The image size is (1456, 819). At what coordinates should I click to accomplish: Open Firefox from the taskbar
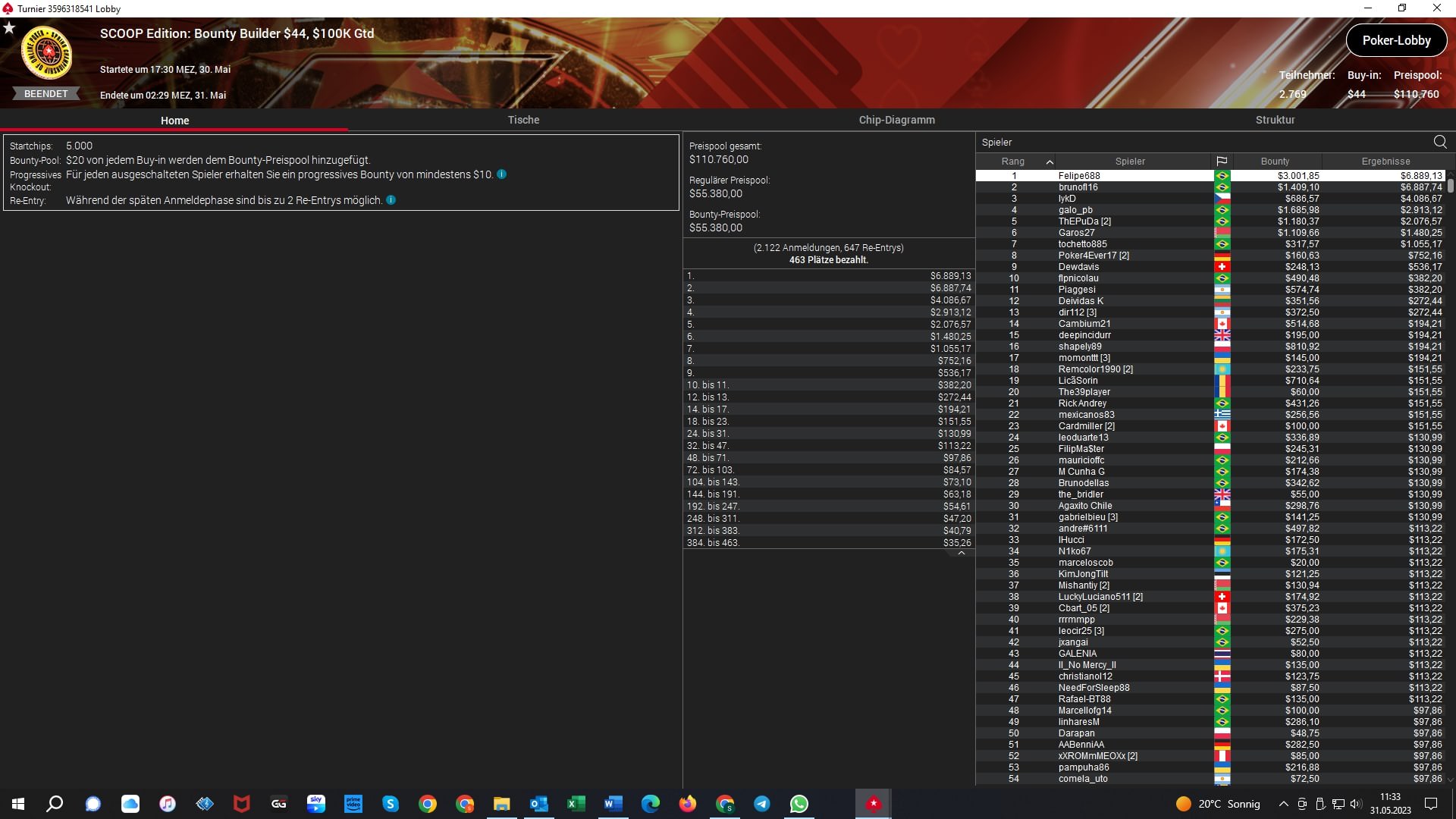point(688,804)
